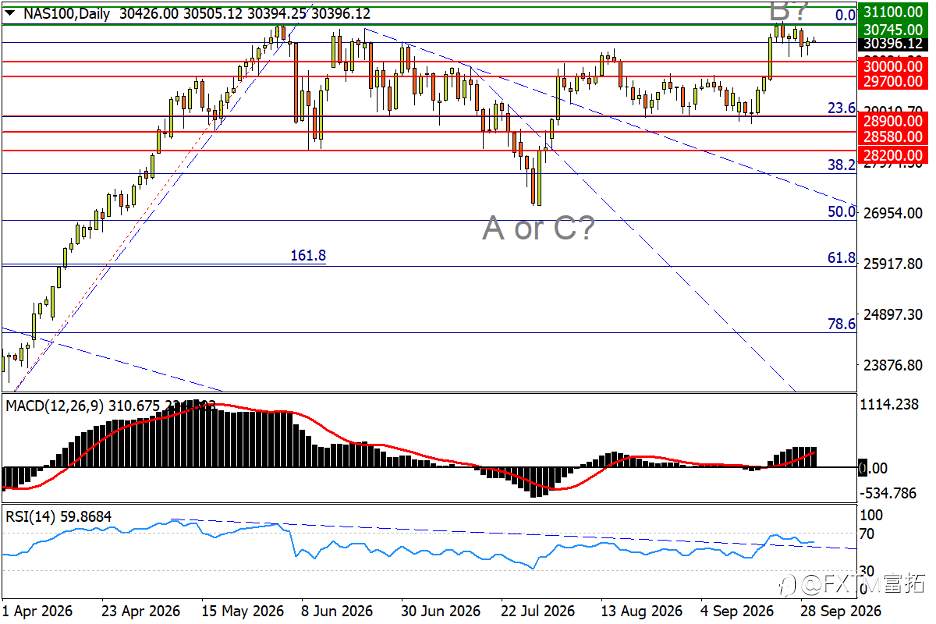Click the RSI 70 level value
This screenshot has width=936, height=624.
[x=867, y=534]
